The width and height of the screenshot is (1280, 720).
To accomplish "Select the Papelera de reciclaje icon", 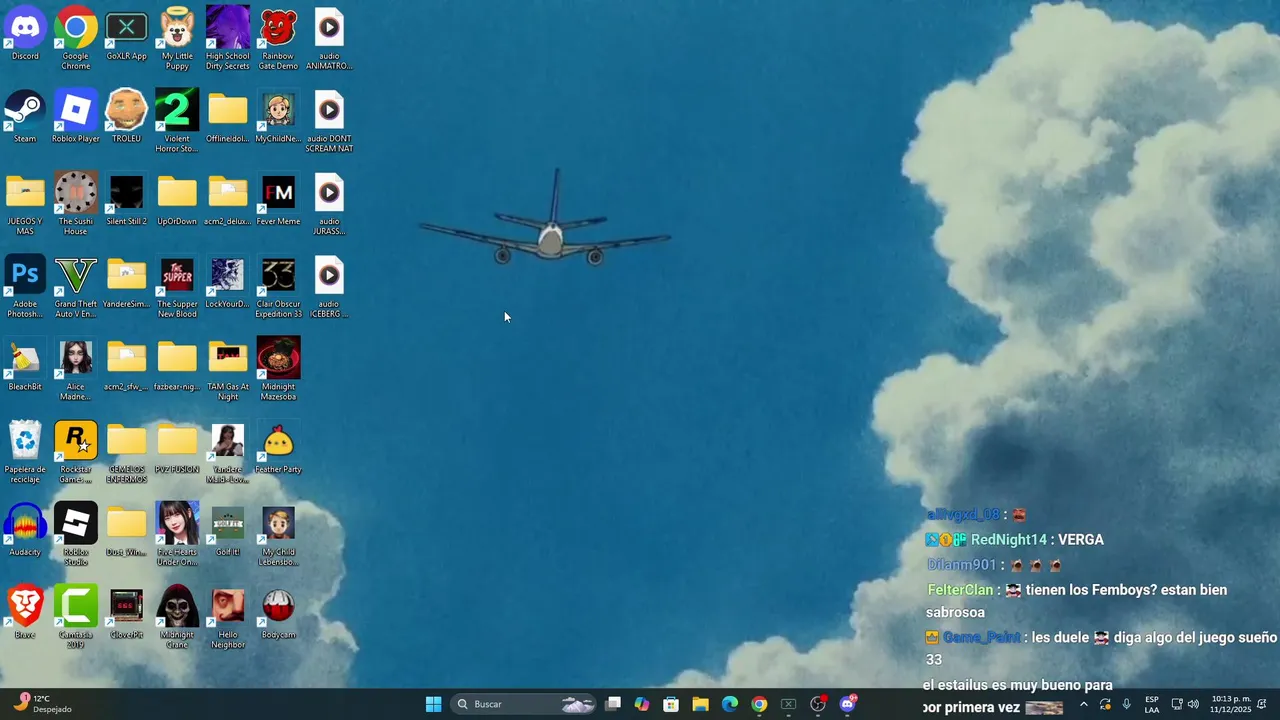I will point(25,452).
